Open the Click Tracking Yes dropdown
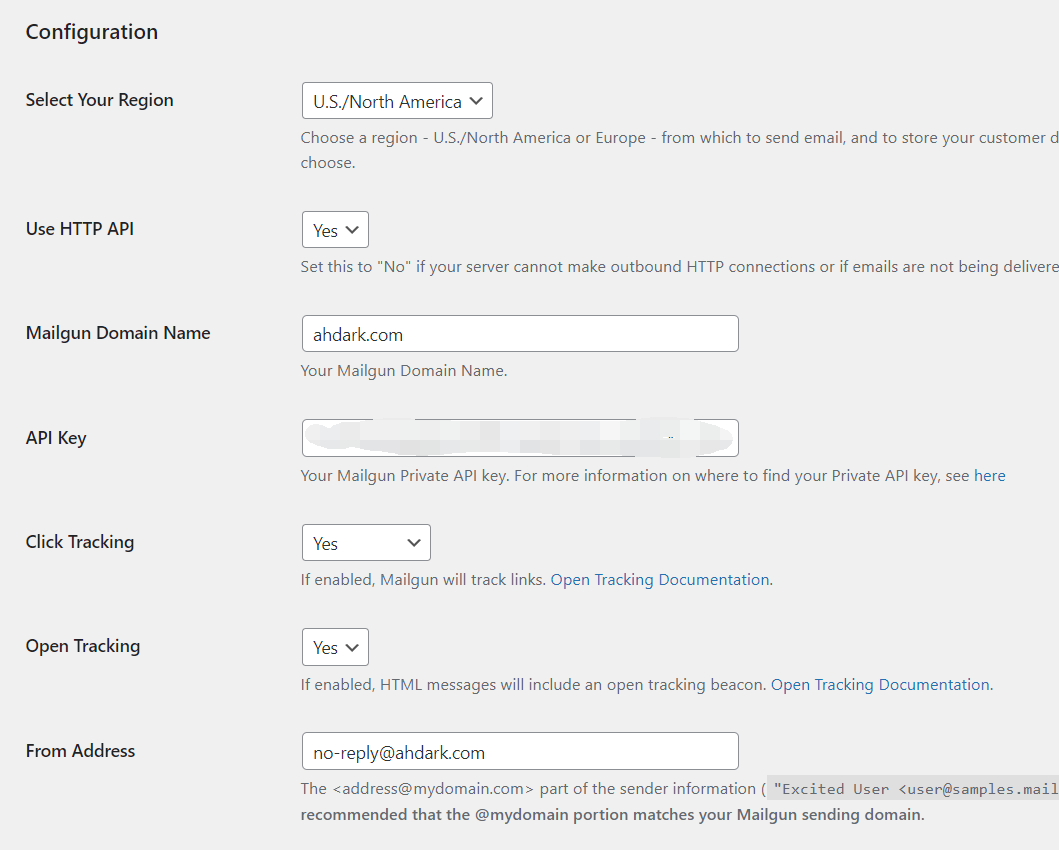This screenshot has width=1059, height=850. coord(366,543)
